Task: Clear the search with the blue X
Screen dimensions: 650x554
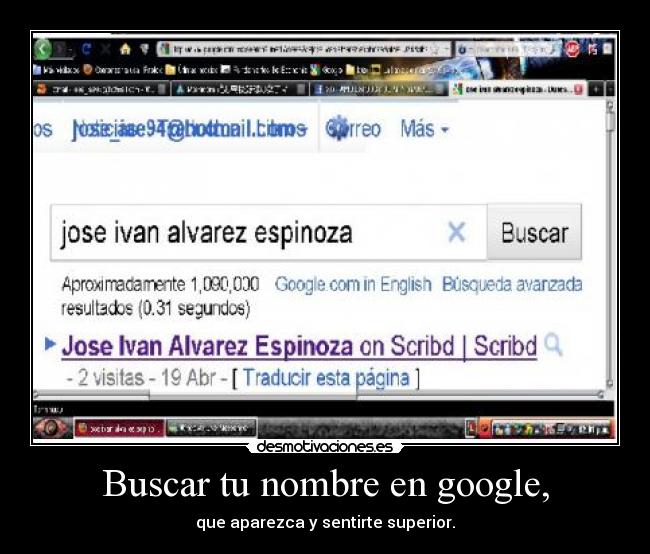Action: point(456,232)
